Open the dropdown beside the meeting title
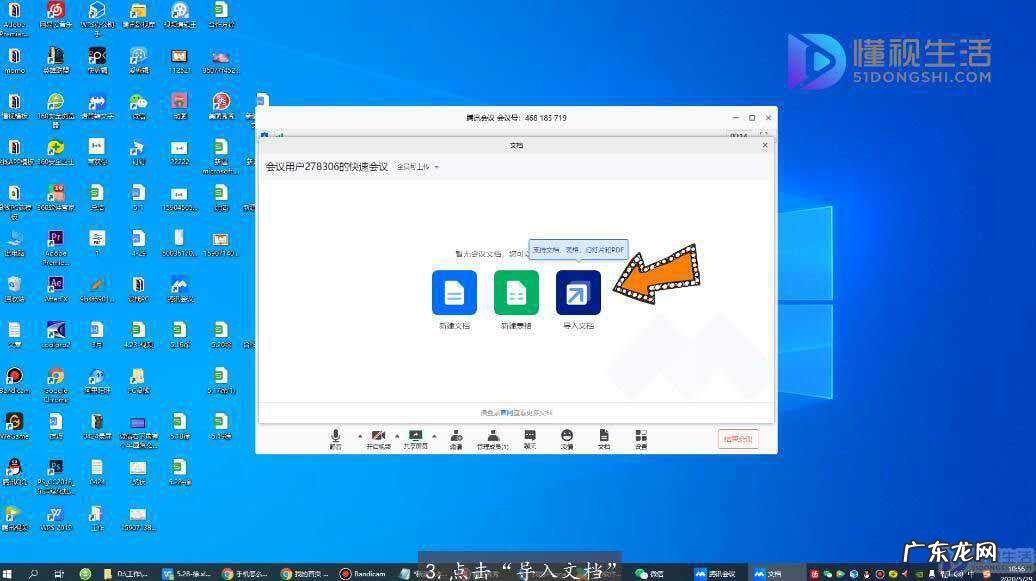The height and width of the screenshot is (581, 1036). pos(419,167)
